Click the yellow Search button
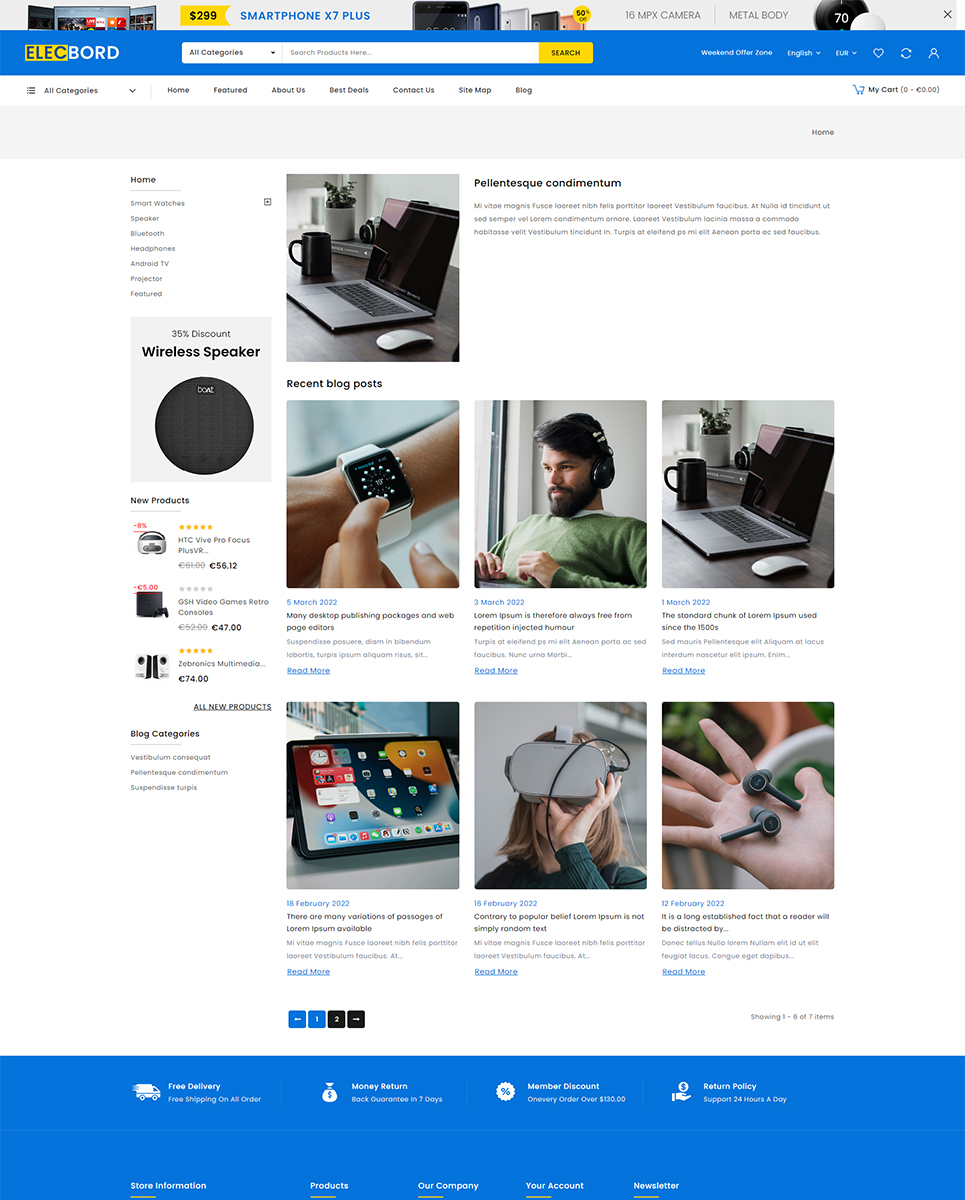This screenshot has width=965, height=1200. pos(565,53)
